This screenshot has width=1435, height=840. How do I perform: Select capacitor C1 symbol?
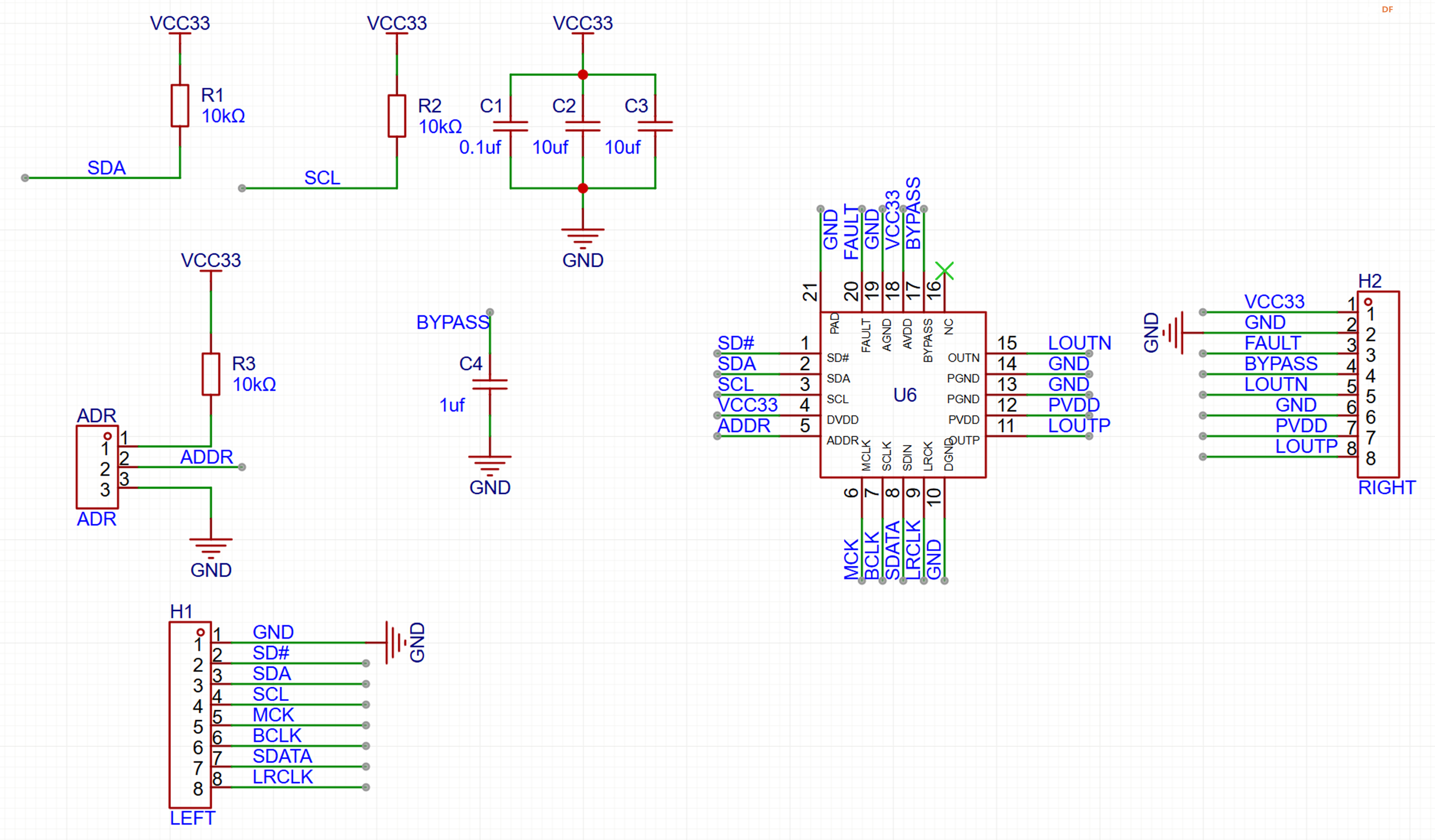point(510,126)
